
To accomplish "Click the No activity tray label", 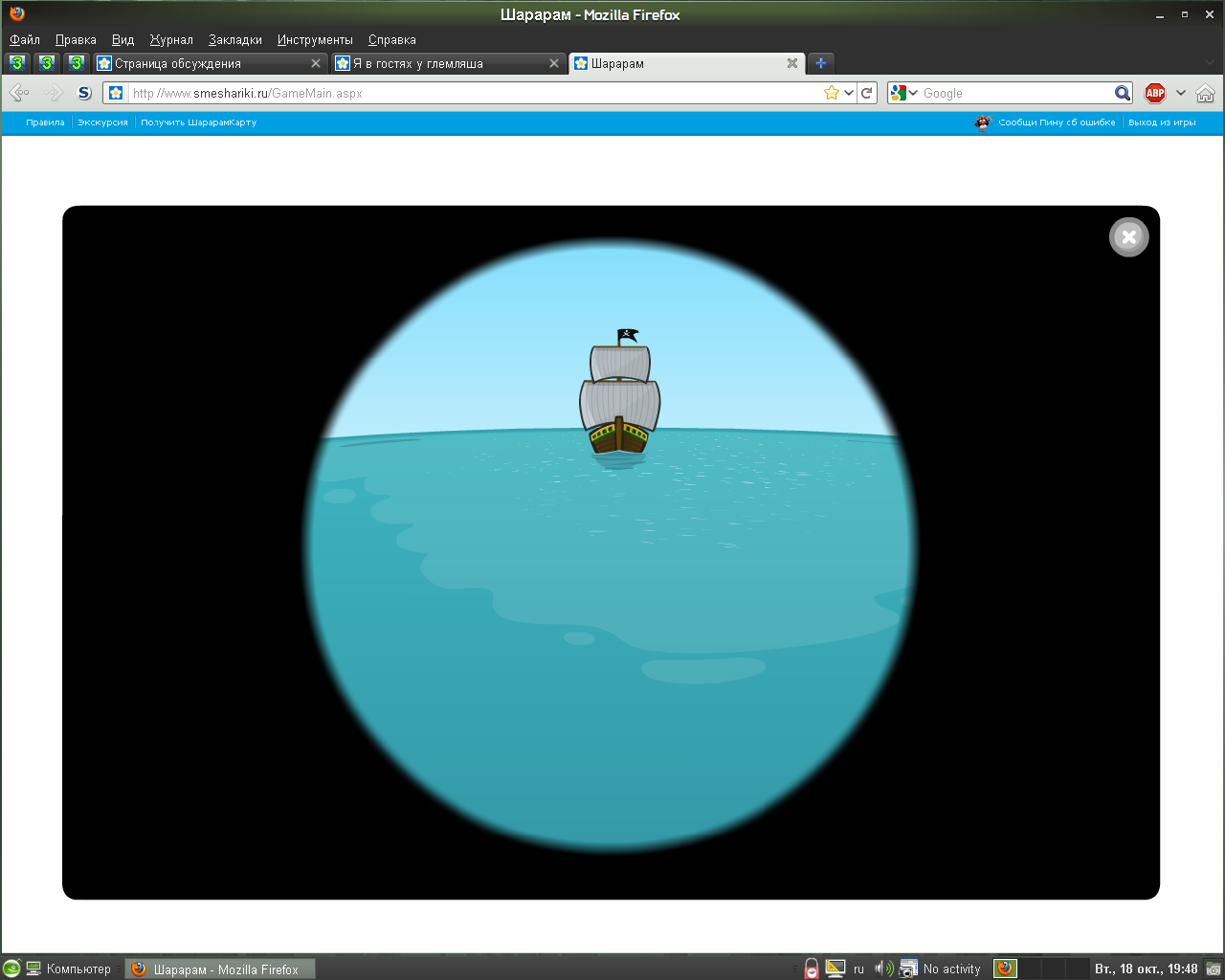I will [952, 969].
